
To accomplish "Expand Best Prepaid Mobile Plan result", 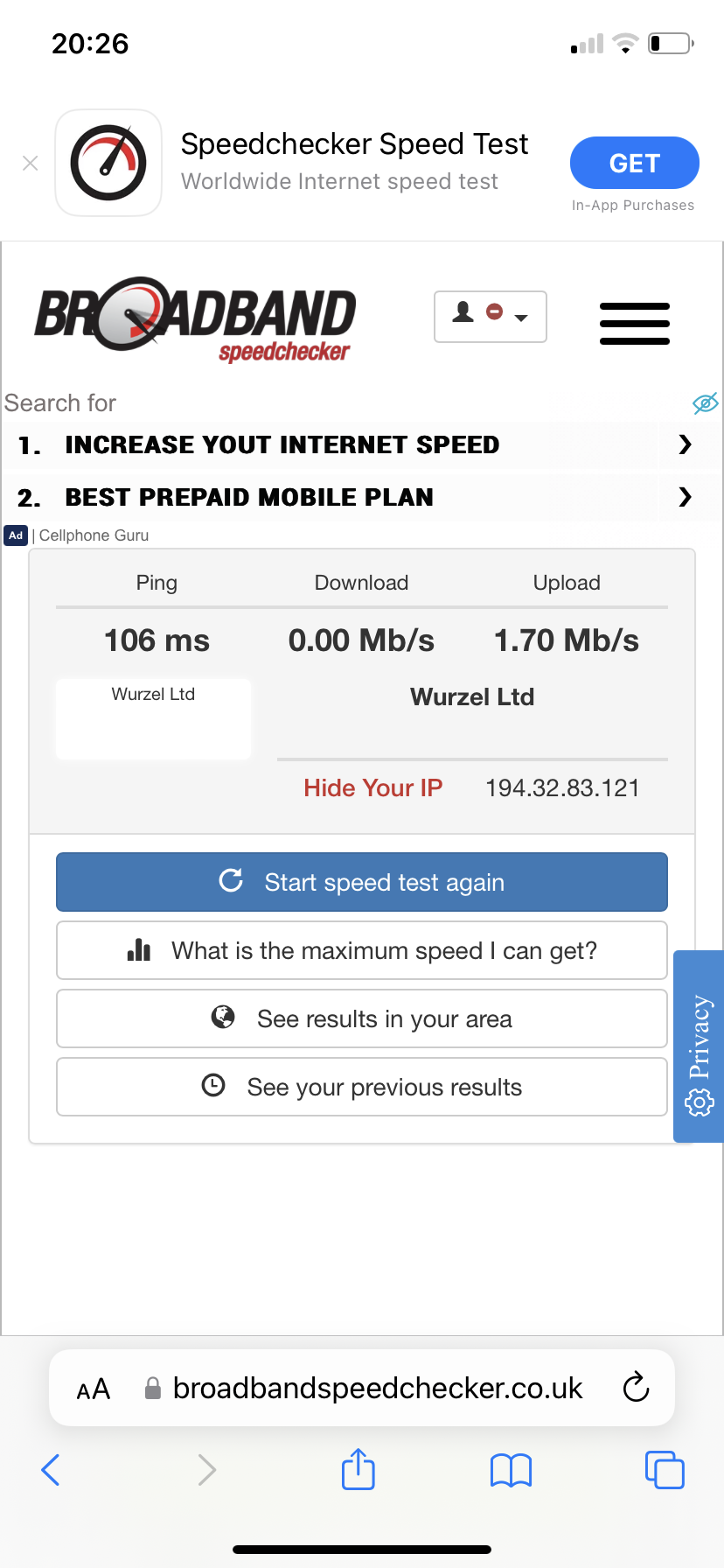I will tap(685, 497).
